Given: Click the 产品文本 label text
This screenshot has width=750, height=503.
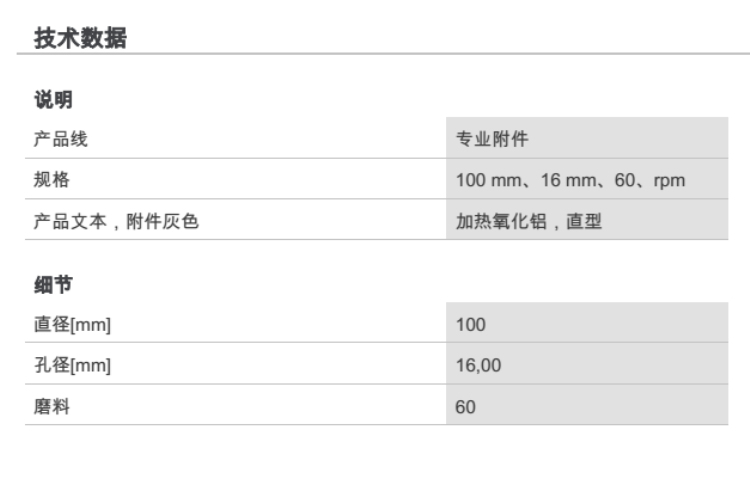Looking at the screenshot, I should coord(68,222).
